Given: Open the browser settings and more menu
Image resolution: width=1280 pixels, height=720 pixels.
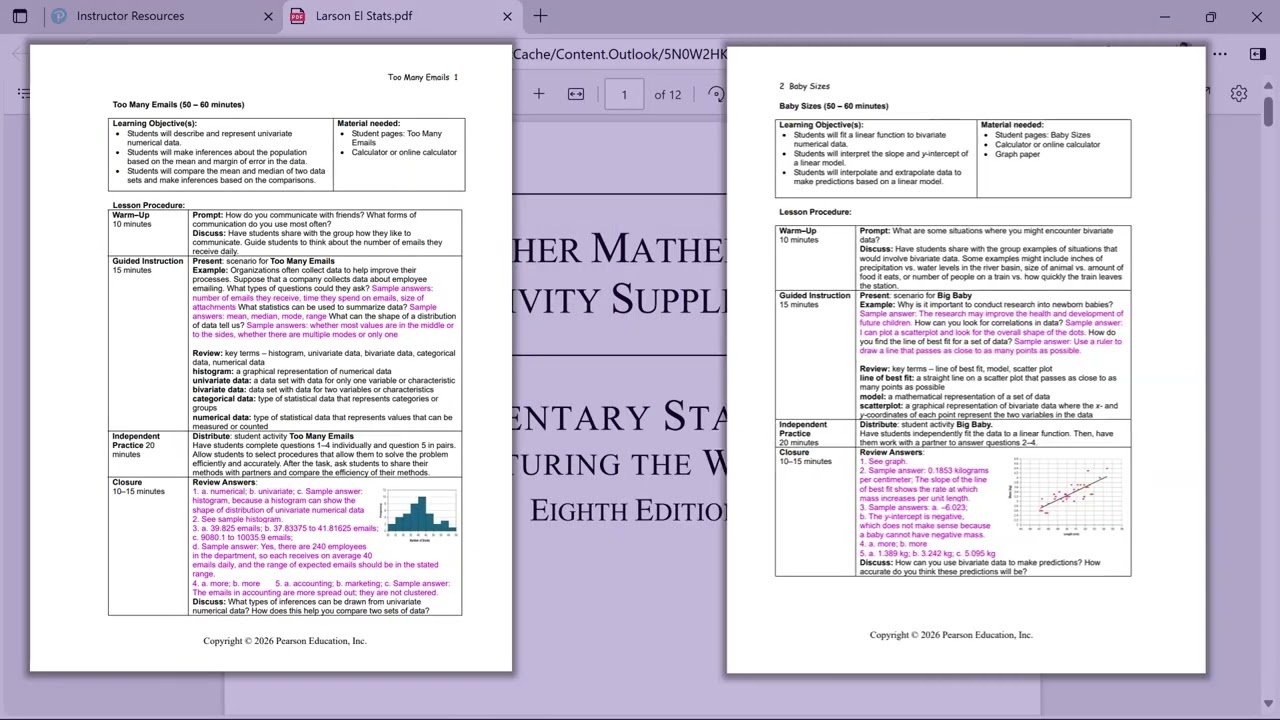Looking at the screenshot, I should click(1220, 54).
